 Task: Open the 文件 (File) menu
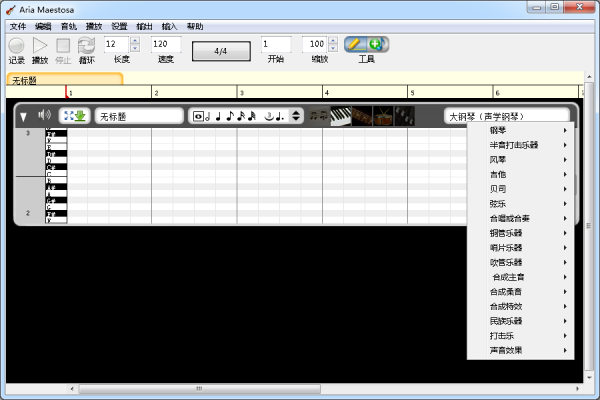coord(17,26)
